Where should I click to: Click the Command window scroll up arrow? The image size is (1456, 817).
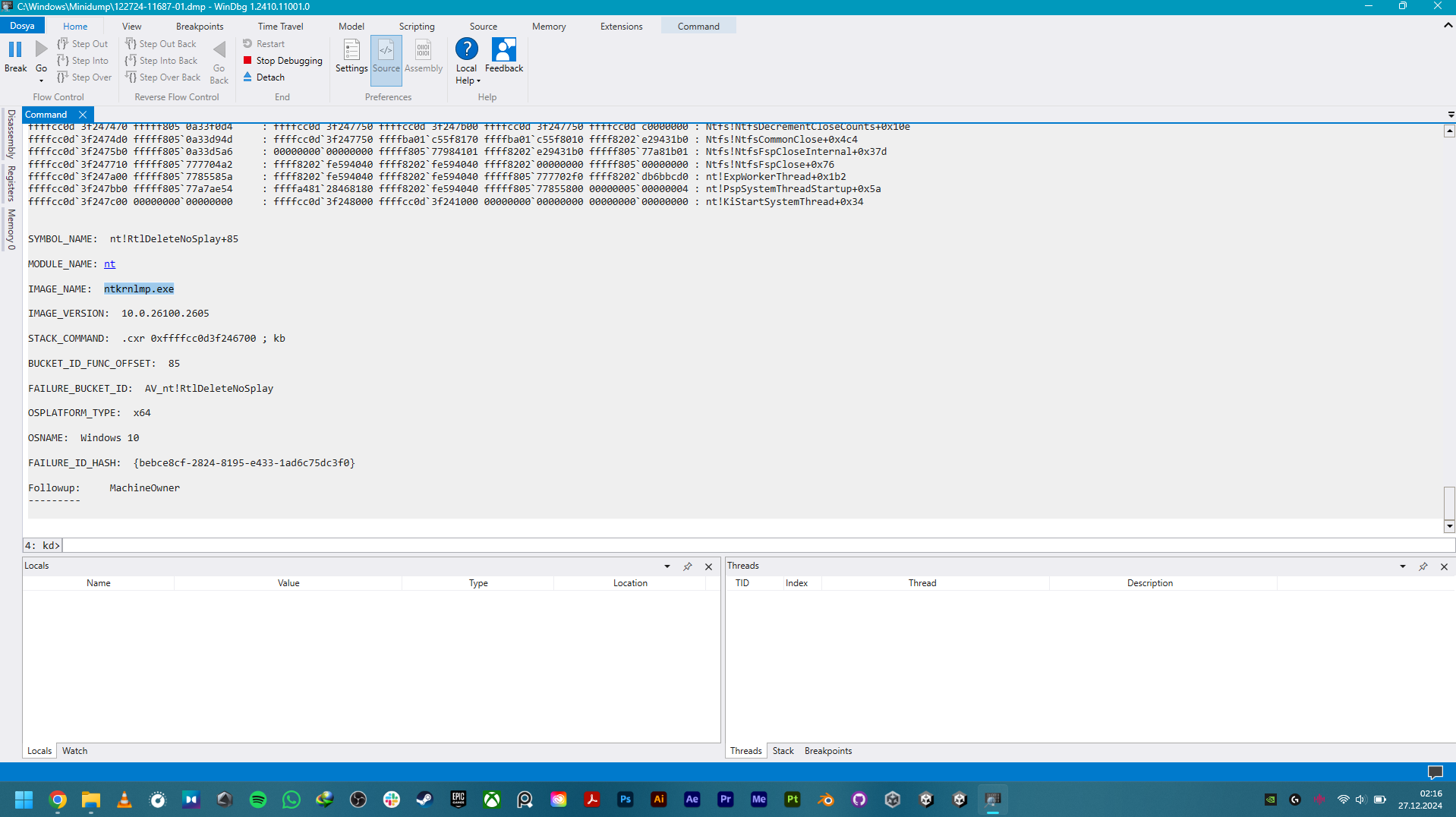coord(1449,131)
